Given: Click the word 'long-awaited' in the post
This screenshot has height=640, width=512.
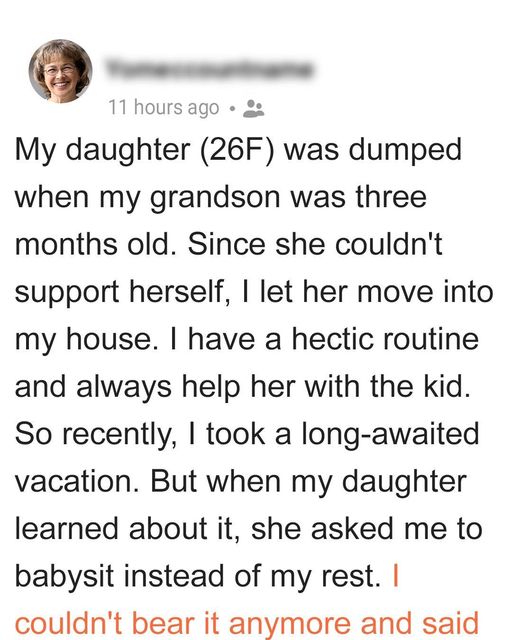Looking at the screenshot, I should point(390,435).
